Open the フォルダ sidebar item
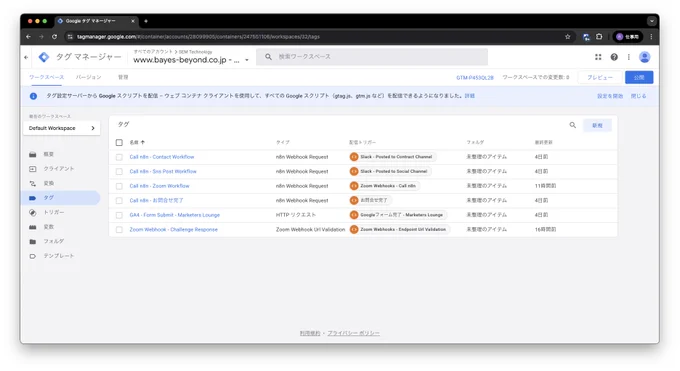Screen dimensions: 680x371 pos(61,241)
